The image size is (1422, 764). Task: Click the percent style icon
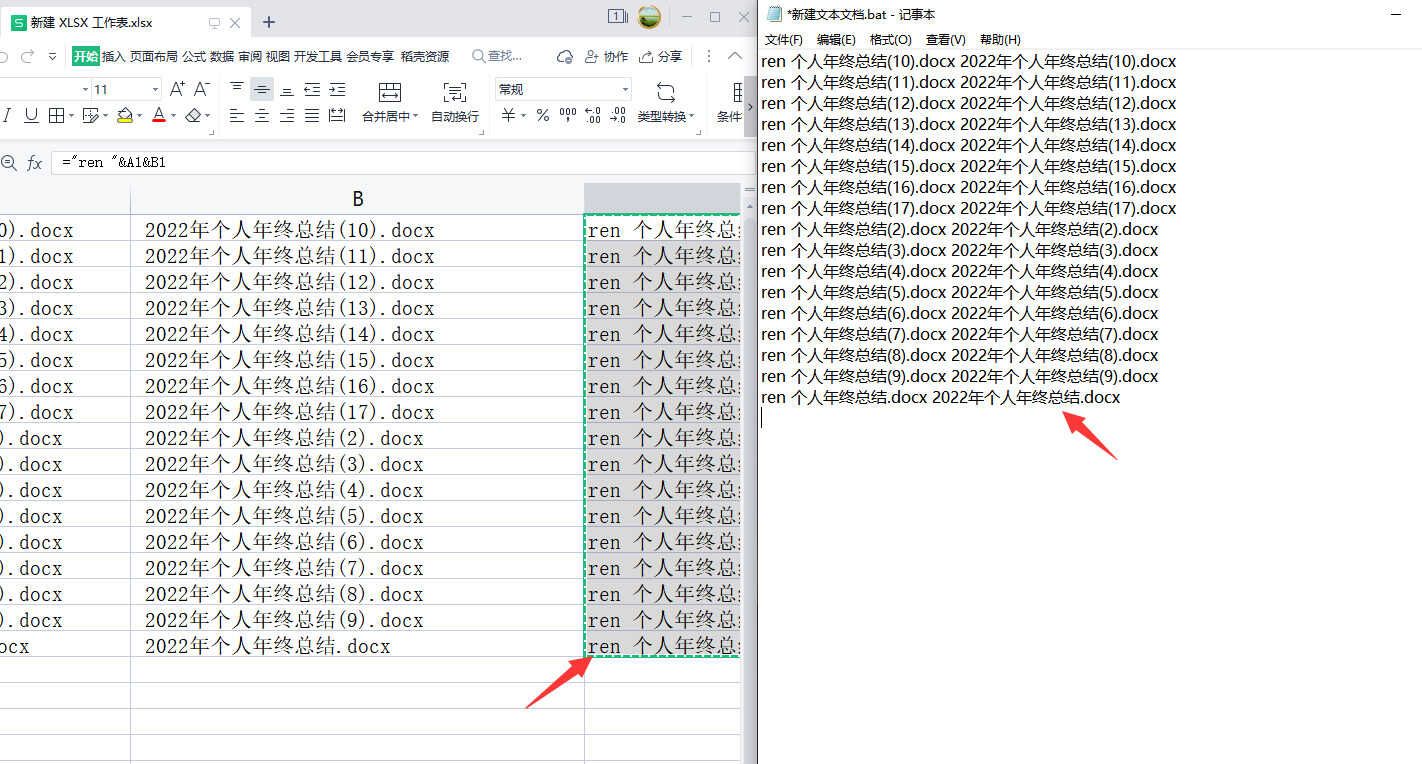coord(542,116)
